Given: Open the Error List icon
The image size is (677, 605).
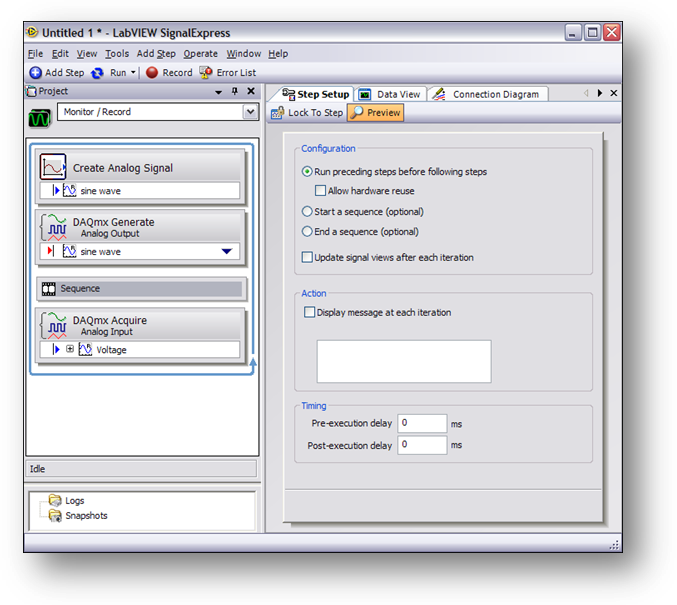Looking at the screenshot, I should (x=206, y=73).
